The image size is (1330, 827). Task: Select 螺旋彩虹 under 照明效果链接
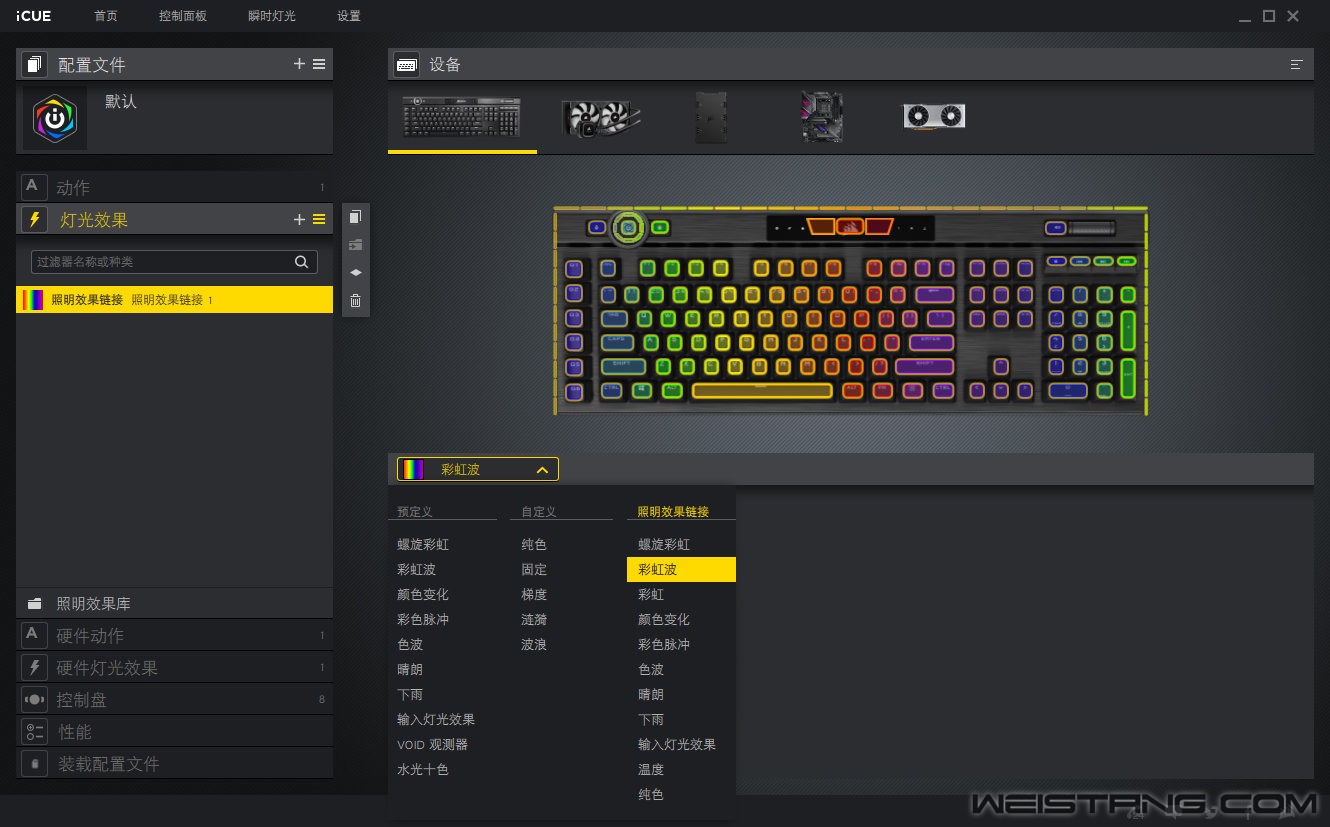click(x=664, y=545)
